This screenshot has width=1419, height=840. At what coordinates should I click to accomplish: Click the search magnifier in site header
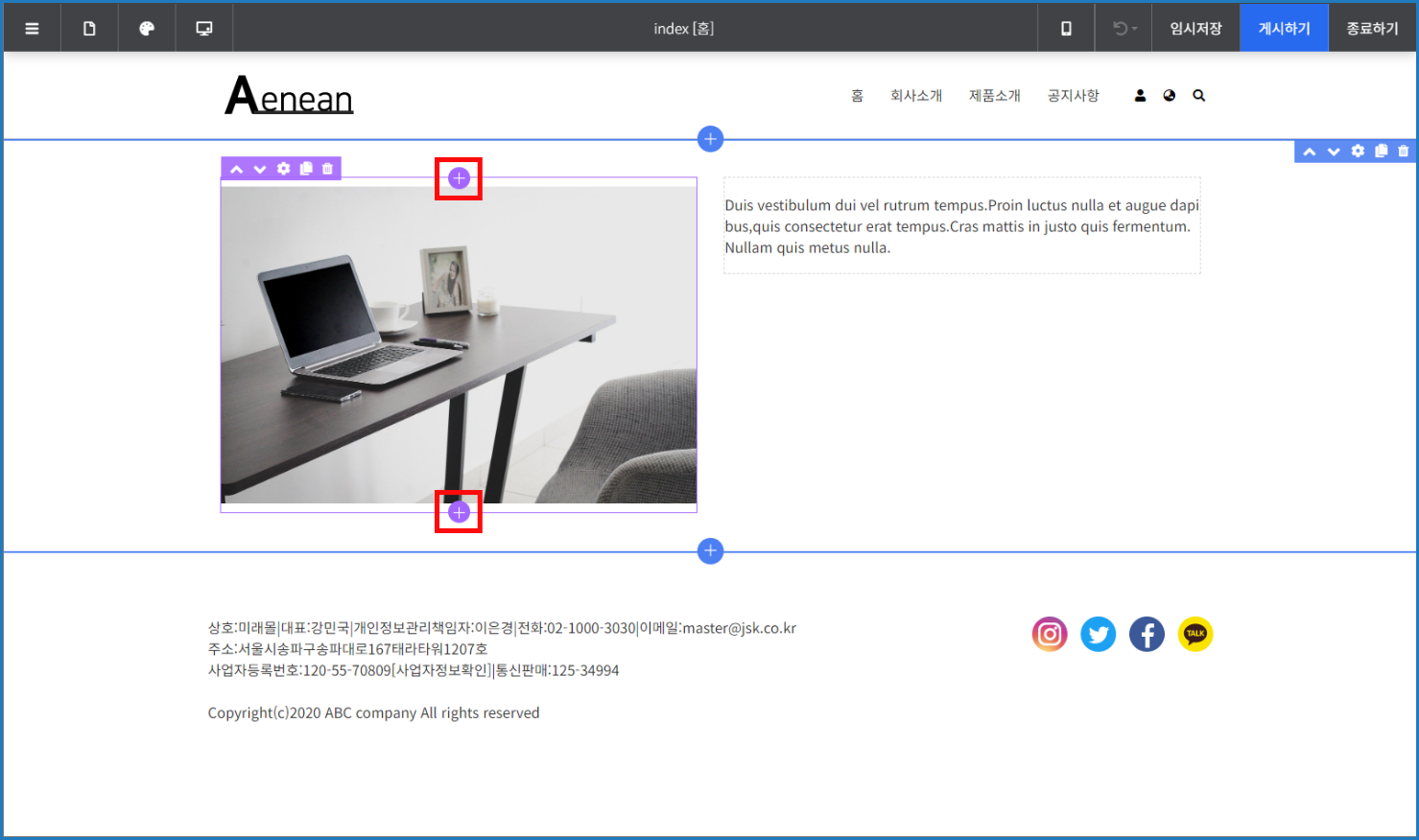pyautogui.click(x=1198, y=96)
